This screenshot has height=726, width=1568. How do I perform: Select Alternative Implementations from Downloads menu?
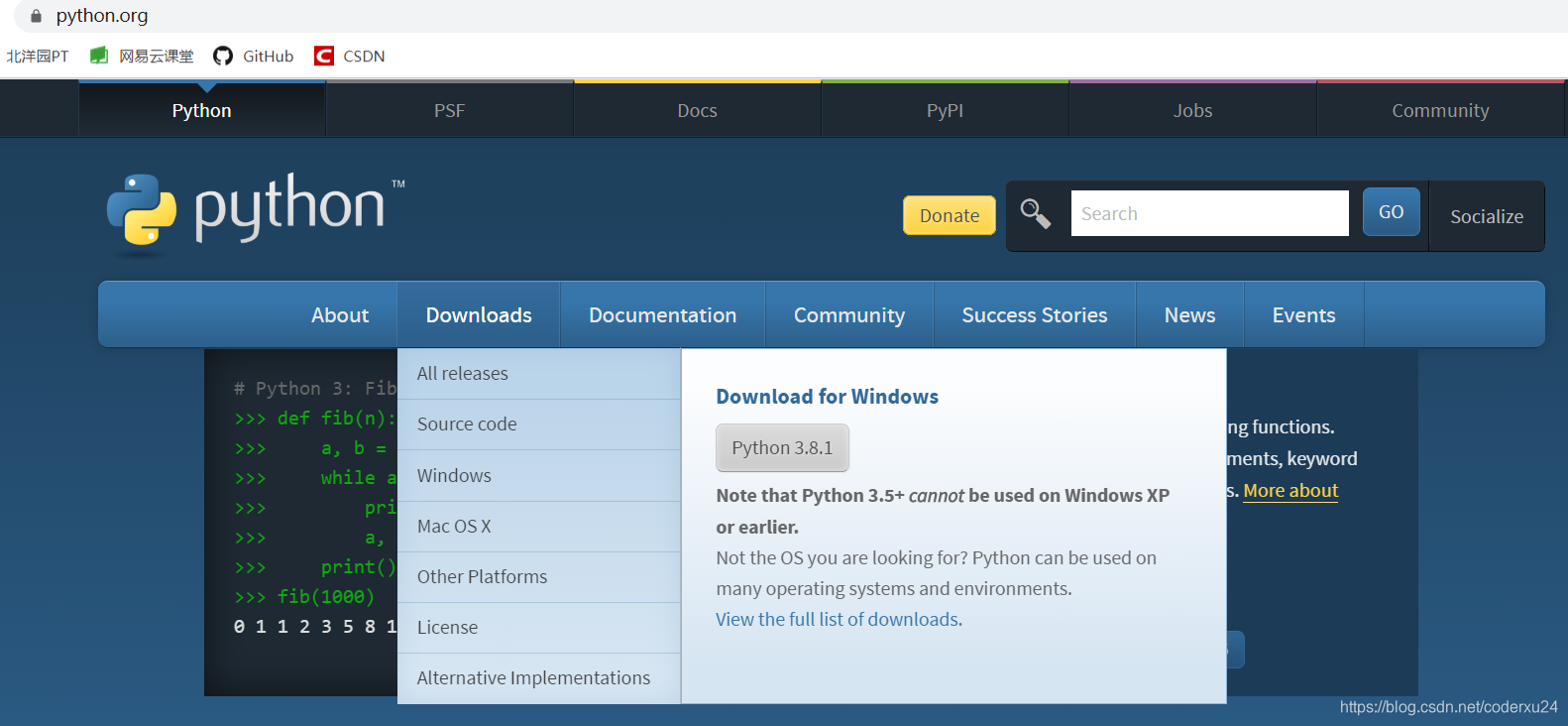click(x=539, y=678)
